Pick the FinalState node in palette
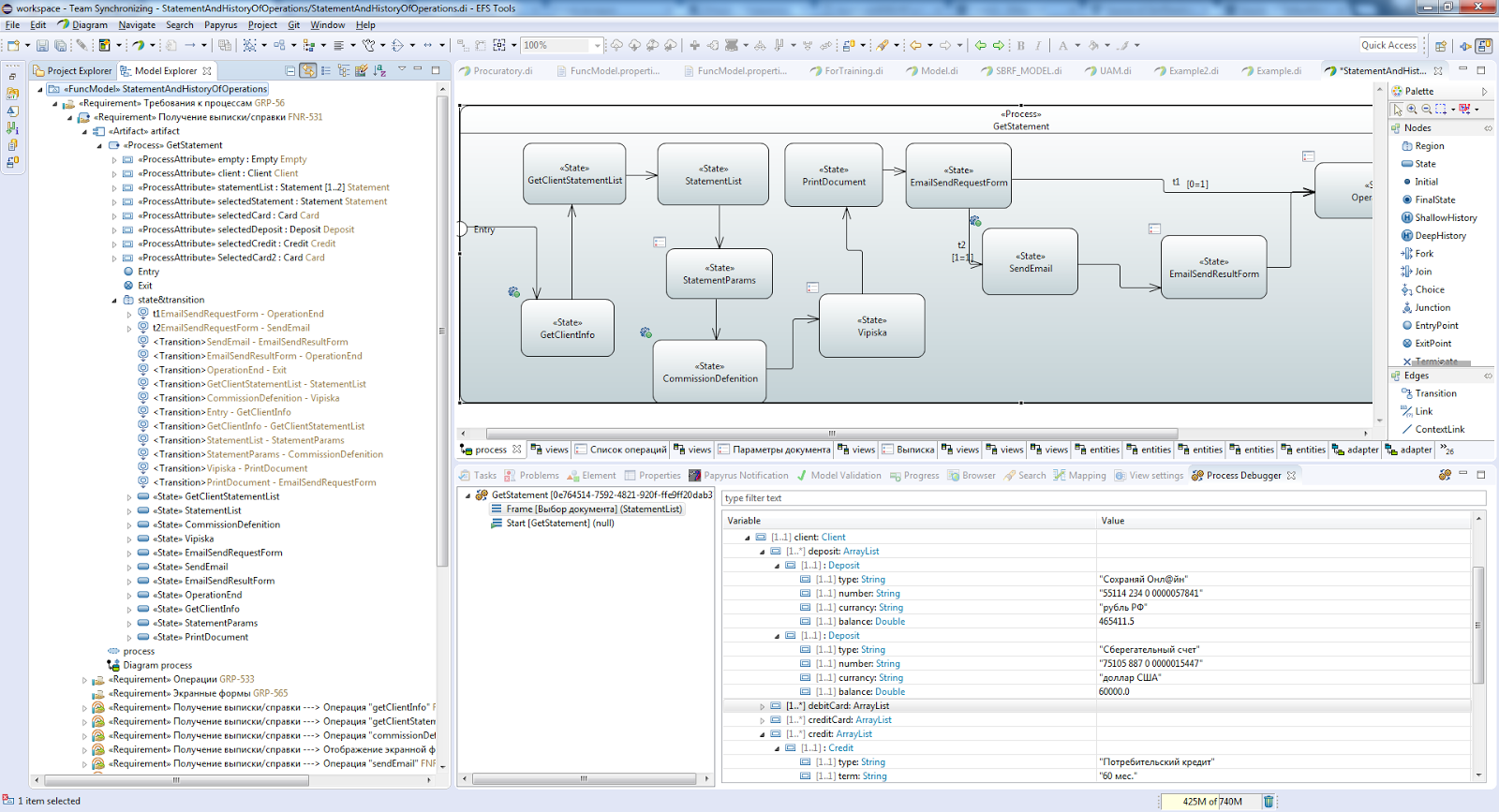Viewport: 1499px width, 812px height. pyautogui.click(x=1434, y=199)
